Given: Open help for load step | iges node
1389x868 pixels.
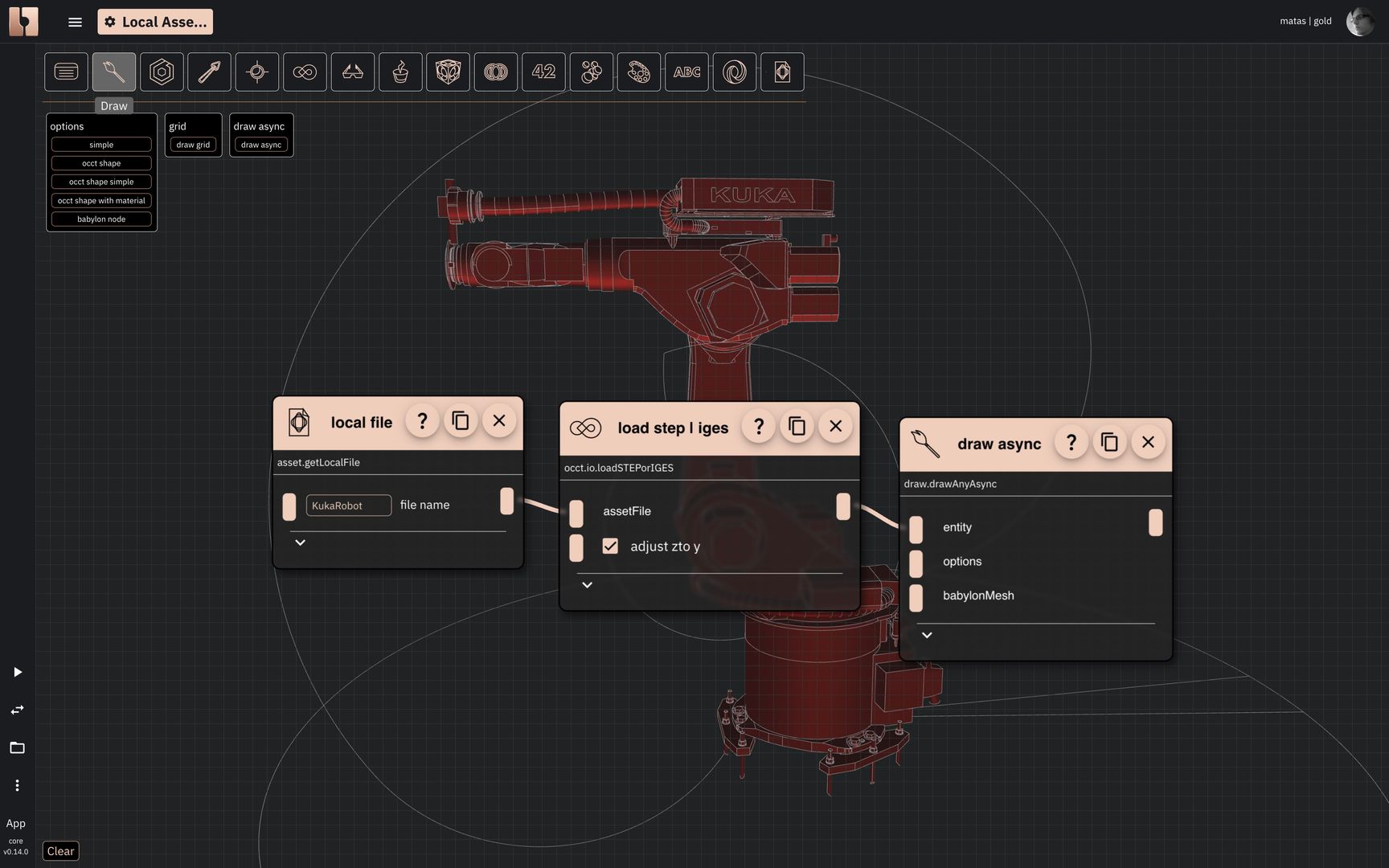Looking at the screenshot, I should coord(759,427).
